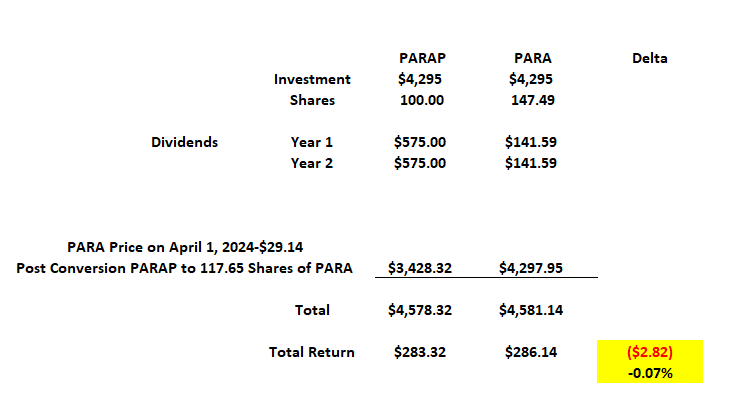This screenshot has width=747, height=401.
Task: Click PARAP investment value $4,295
Action: pyautogui.click(x=420, y=79)
